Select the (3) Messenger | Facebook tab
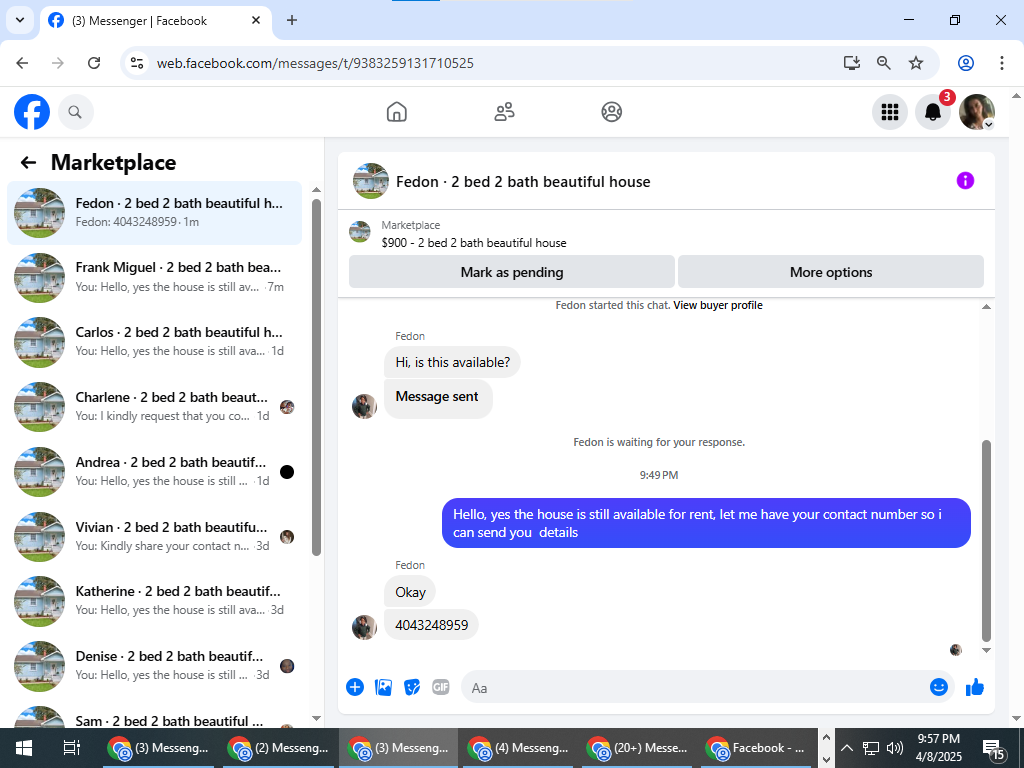The width and height of the screenshot is (1024, 768). [x=155, y=21]
